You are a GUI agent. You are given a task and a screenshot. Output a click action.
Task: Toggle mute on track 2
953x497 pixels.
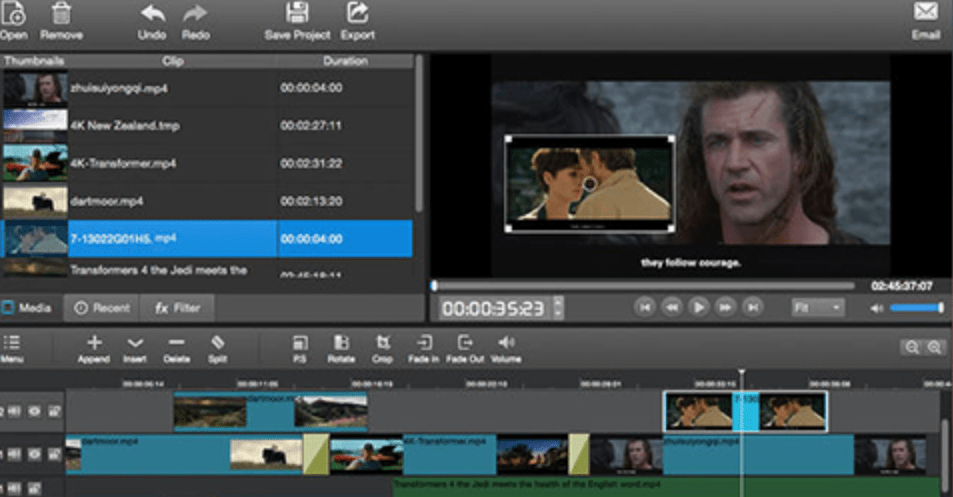pos(15,411)
